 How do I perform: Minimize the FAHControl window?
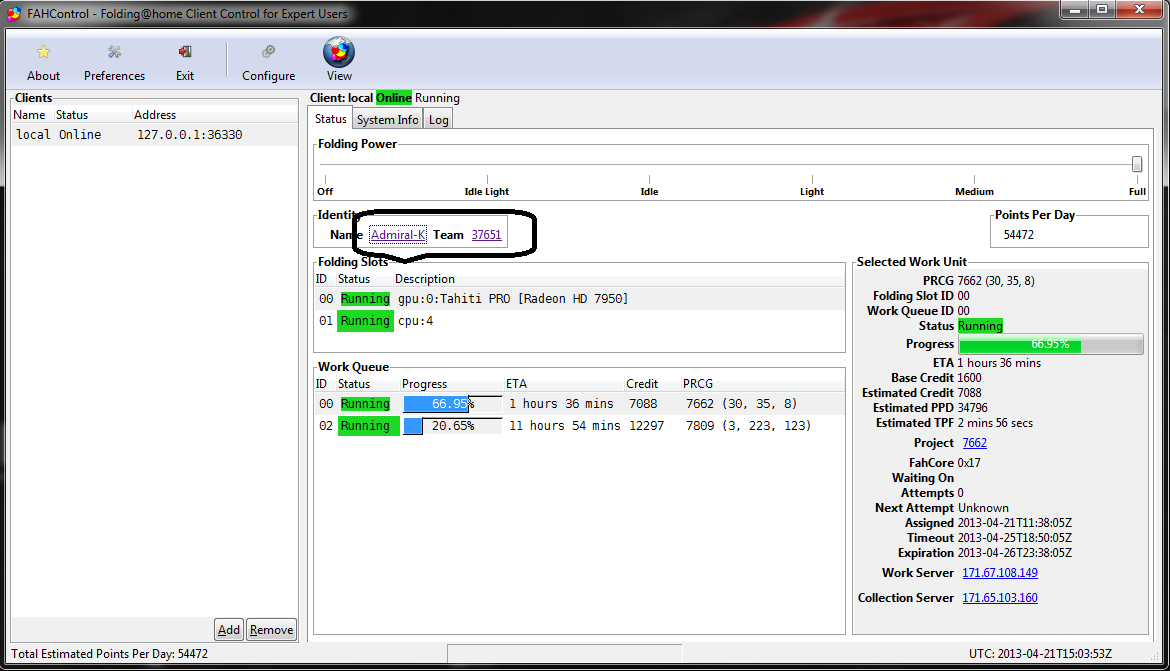[1075, 10]
